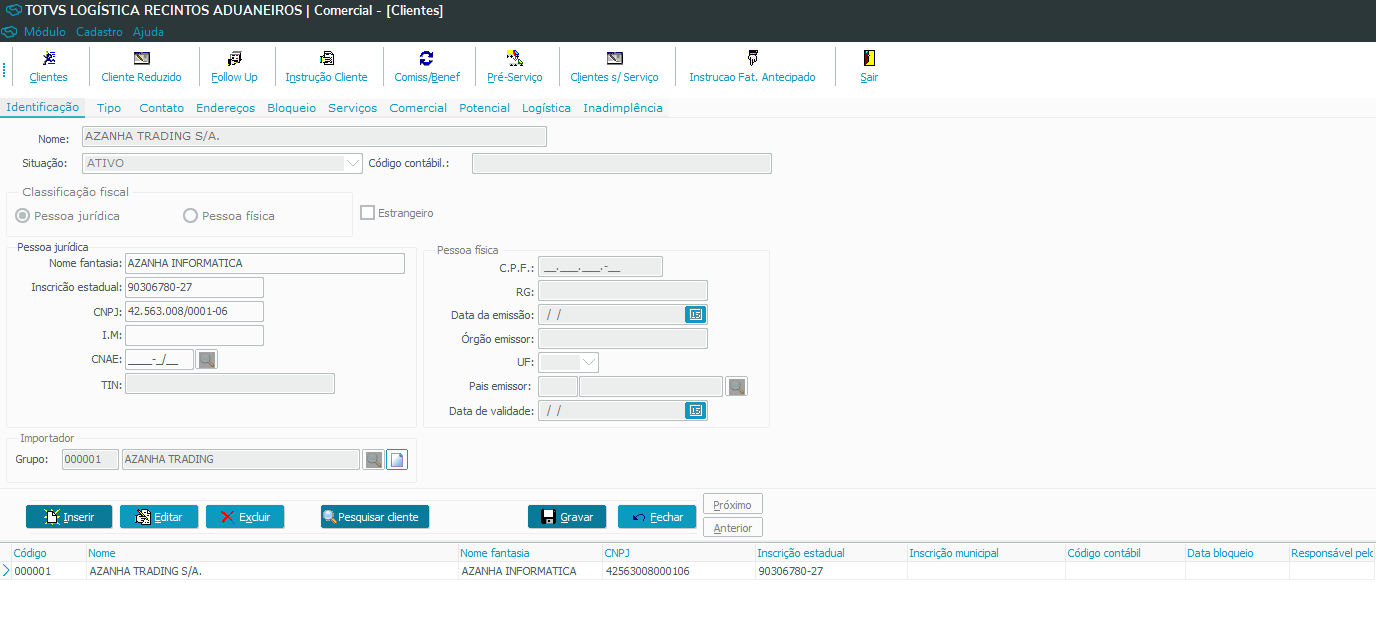Click the TIN input field

coord(230,384)
